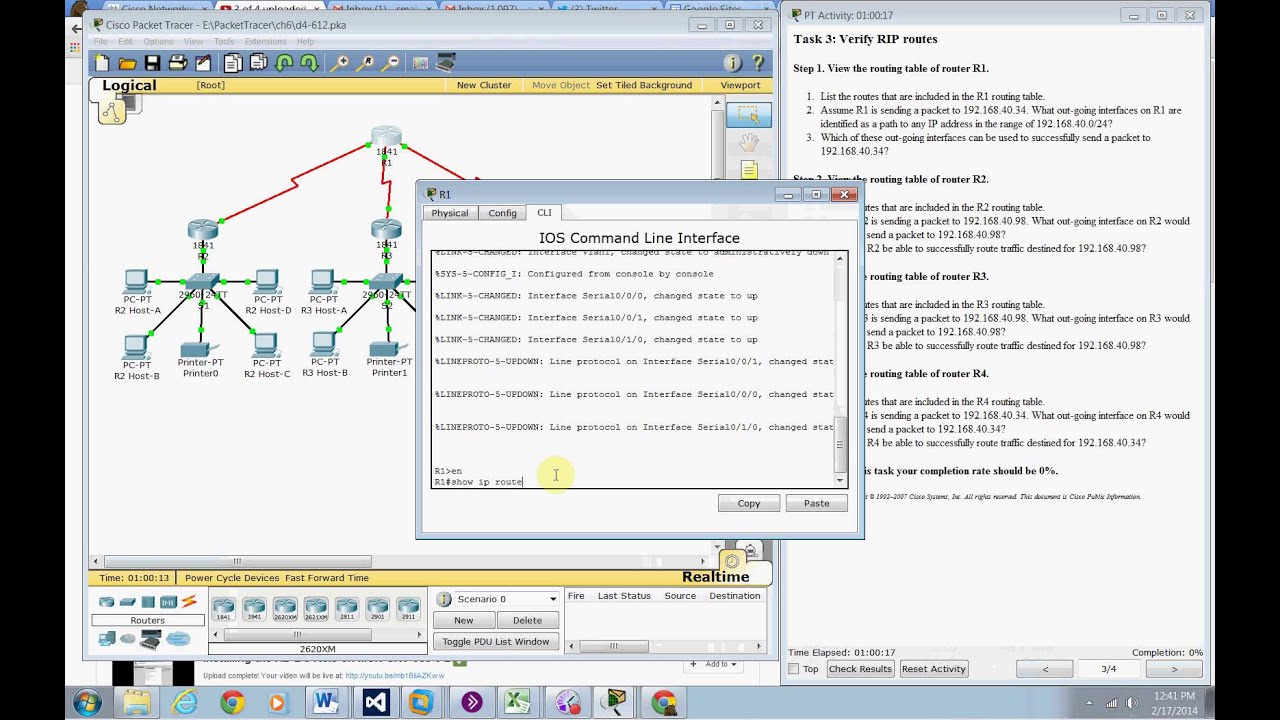The height and width of the screenshot is (720, 1280).
Task: Click Check Results button
Action: coord(860,669)
